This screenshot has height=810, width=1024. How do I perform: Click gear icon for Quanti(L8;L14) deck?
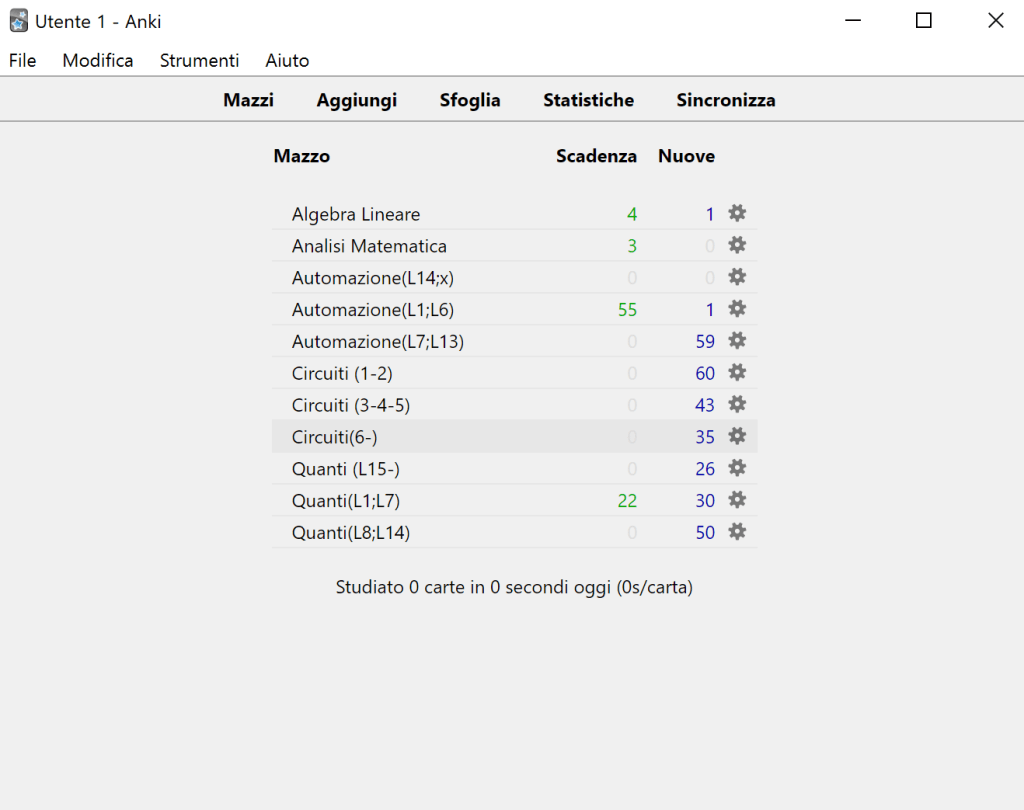[737, 532]
